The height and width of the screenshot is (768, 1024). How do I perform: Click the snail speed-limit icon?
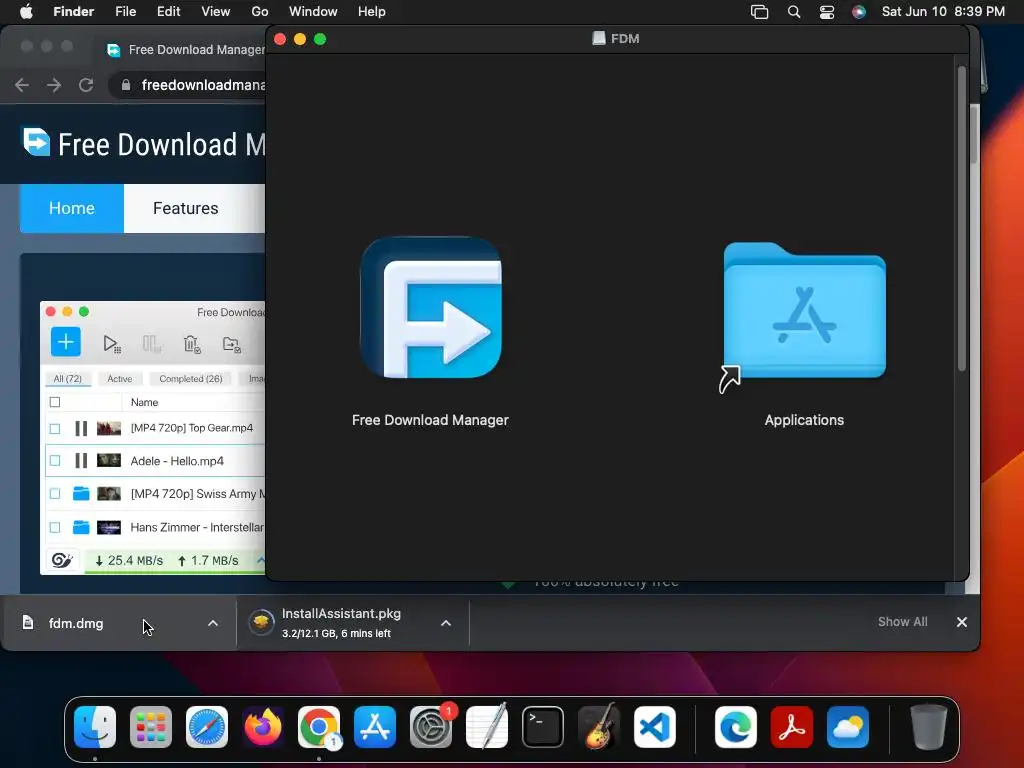coord(62,560)
